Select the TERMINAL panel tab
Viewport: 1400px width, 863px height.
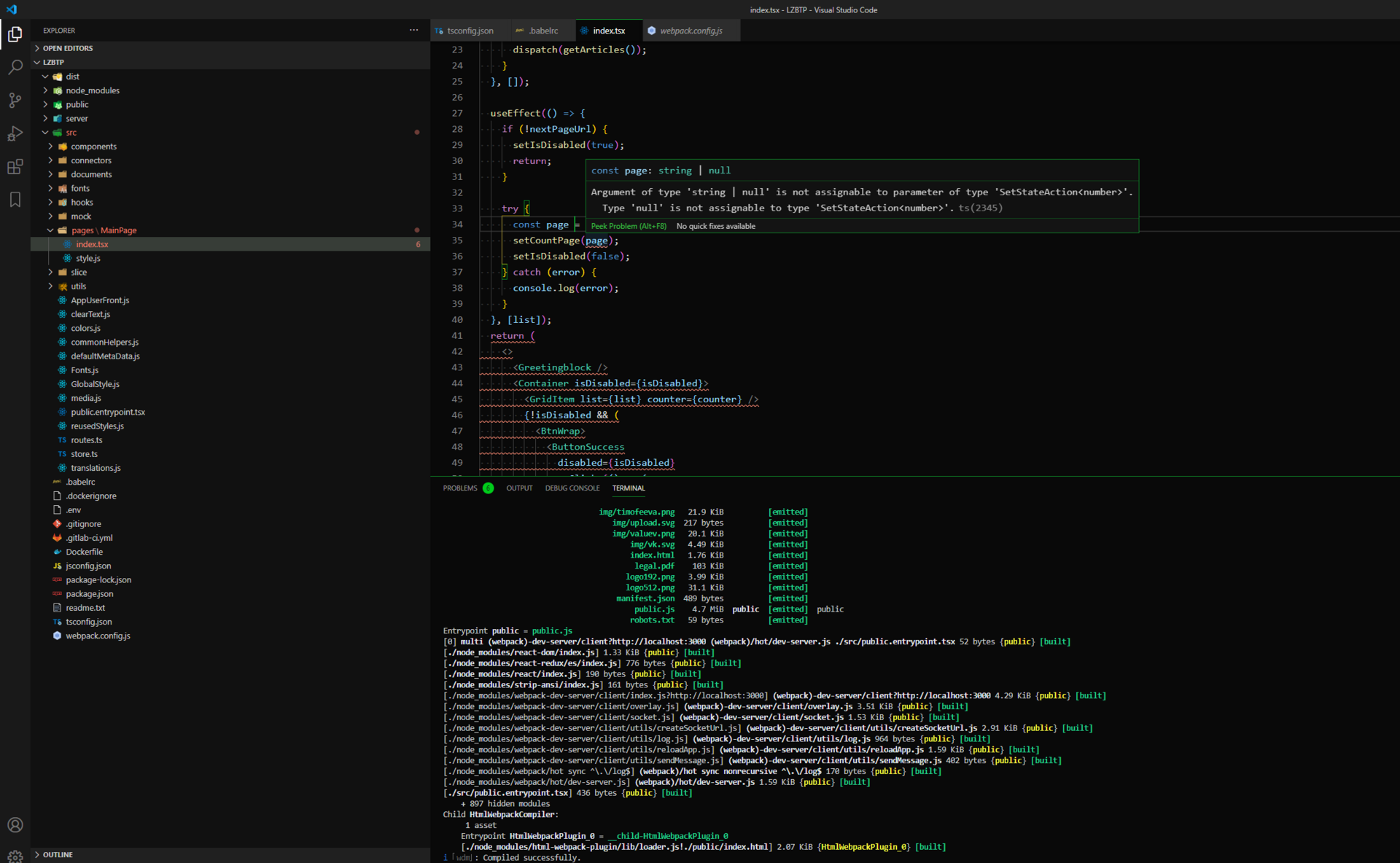(x=629, y=488)
